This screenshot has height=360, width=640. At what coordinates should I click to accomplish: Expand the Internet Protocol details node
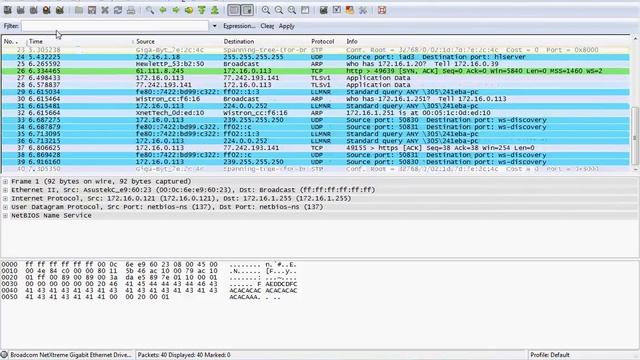(x=5, y=198)
